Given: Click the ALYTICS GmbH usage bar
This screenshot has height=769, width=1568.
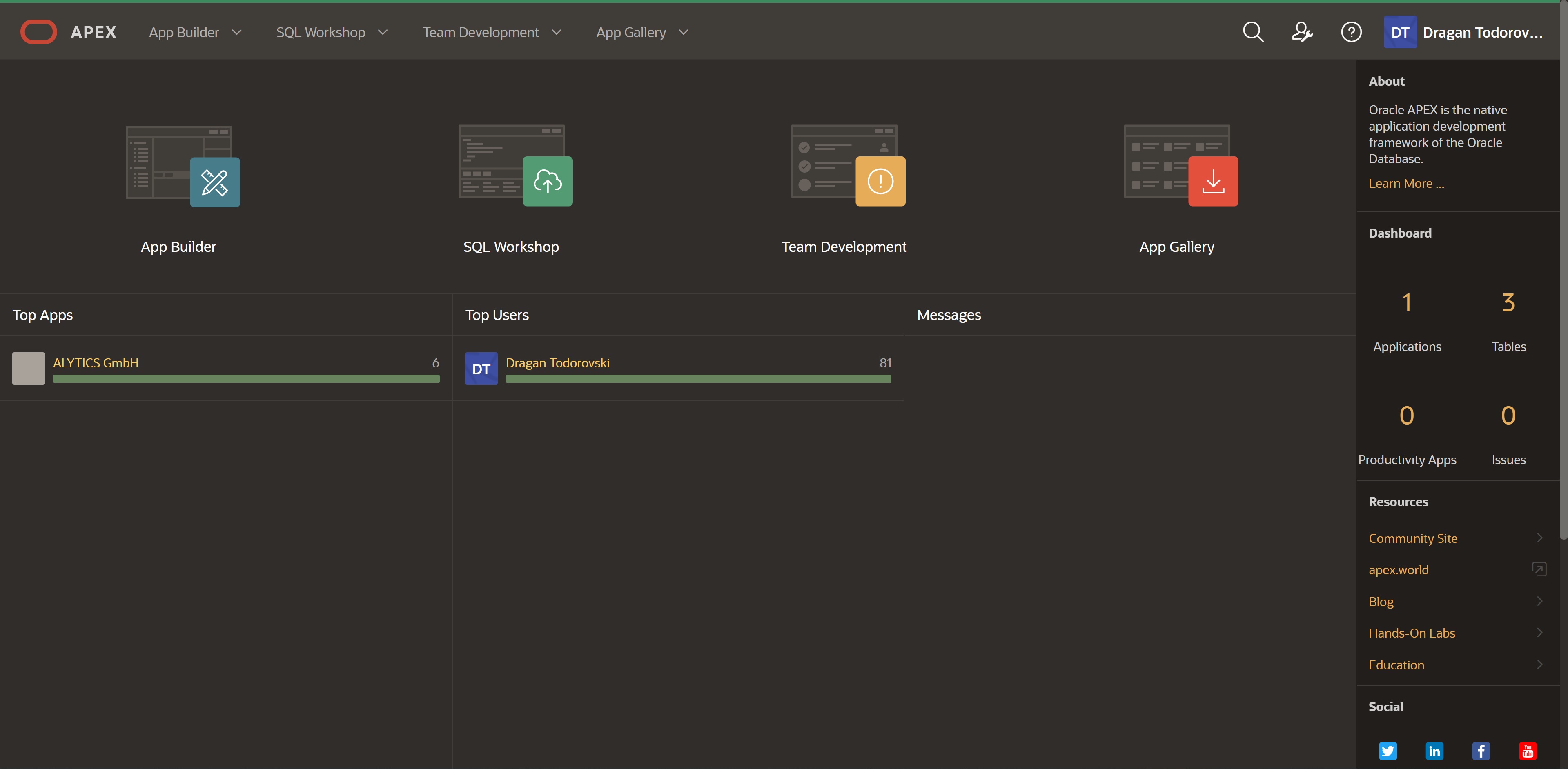Looking at the screenshot, I should [x=246, y=379].
